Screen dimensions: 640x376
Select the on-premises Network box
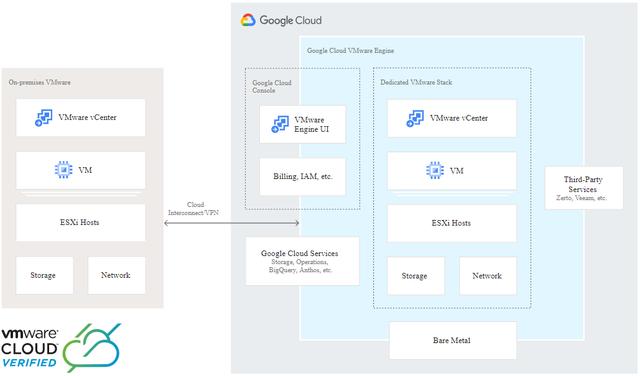116,276
